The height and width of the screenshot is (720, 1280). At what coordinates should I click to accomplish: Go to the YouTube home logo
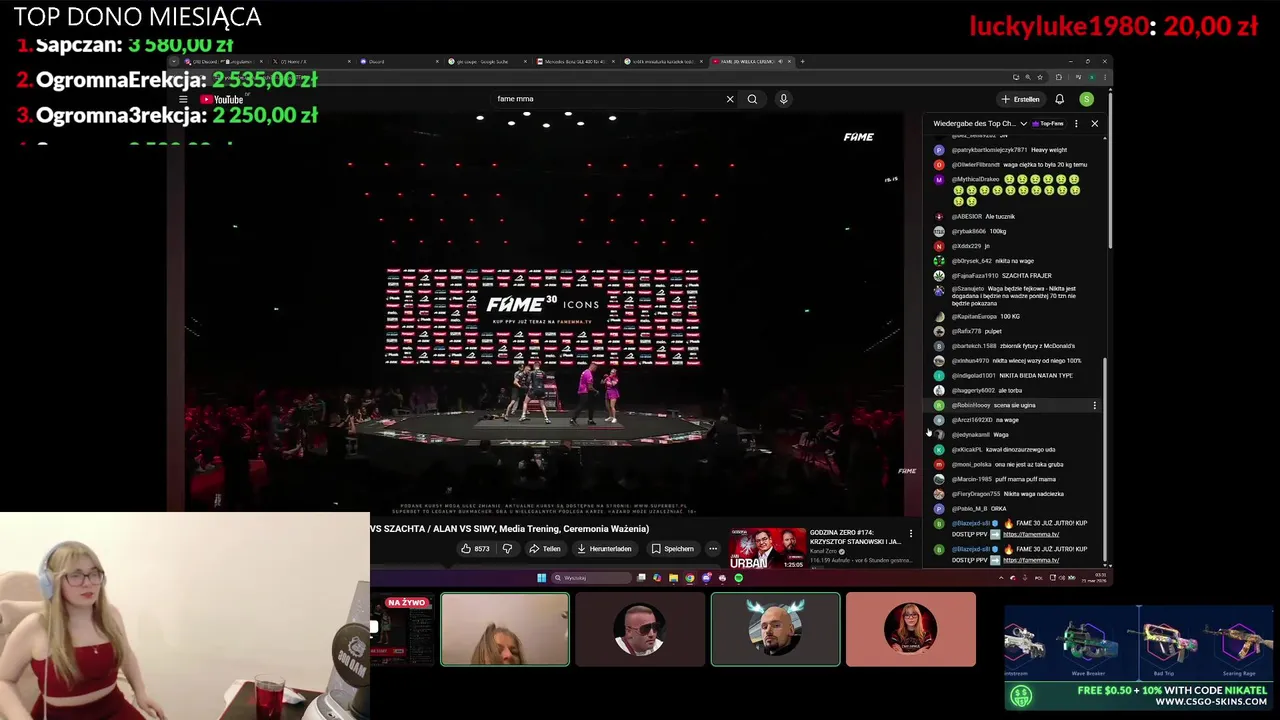[222, 99]
